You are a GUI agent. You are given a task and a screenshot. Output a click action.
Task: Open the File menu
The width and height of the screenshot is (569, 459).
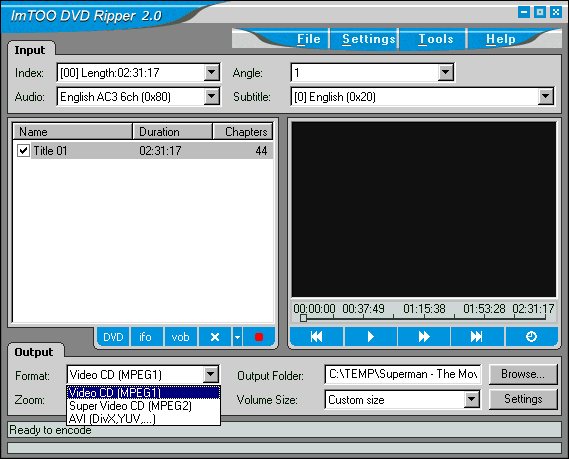[x=308, y=39]
